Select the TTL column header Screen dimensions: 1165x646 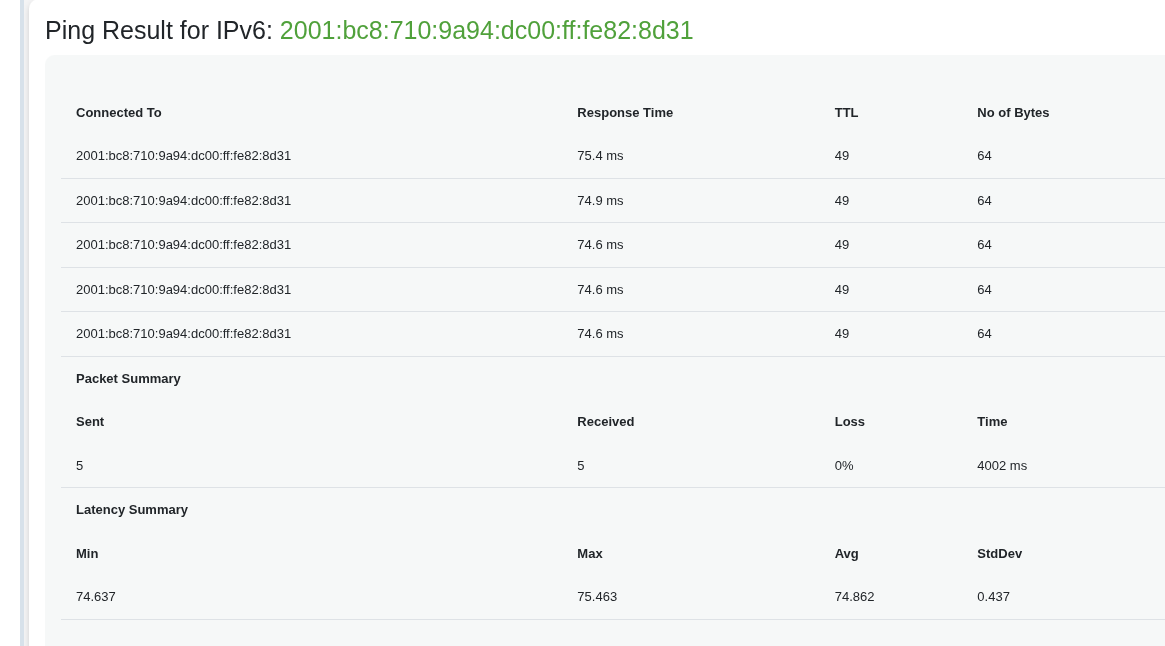click(x=846, y=113)
